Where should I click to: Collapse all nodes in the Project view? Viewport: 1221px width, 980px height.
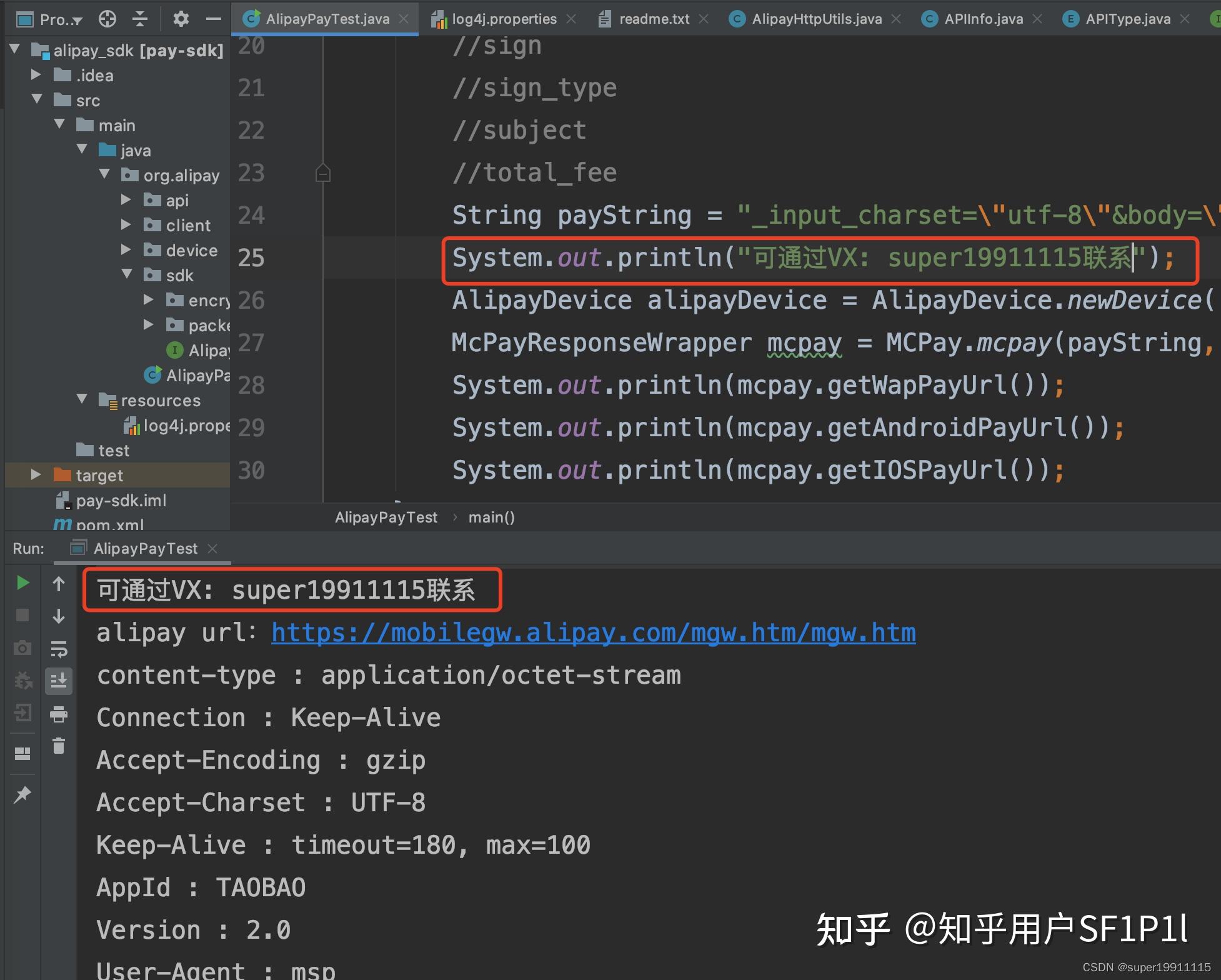pos(140,19)
